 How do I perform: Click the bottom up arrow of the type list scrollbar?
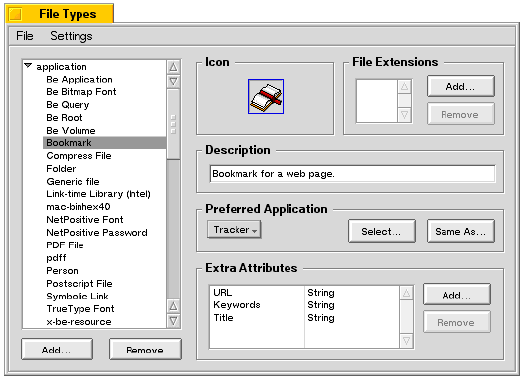[x=173, y=306]
